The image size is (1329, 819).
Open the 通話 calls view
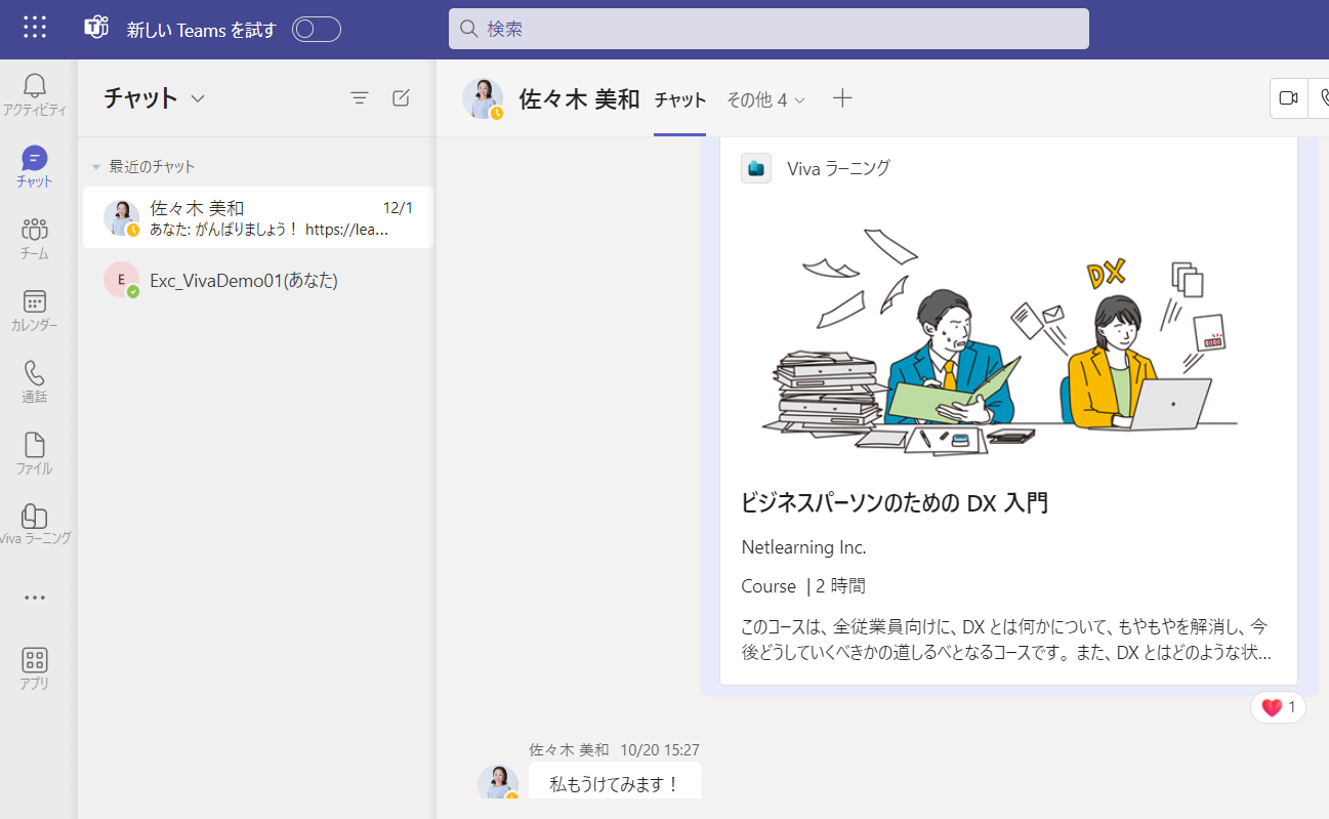(35, 382)
